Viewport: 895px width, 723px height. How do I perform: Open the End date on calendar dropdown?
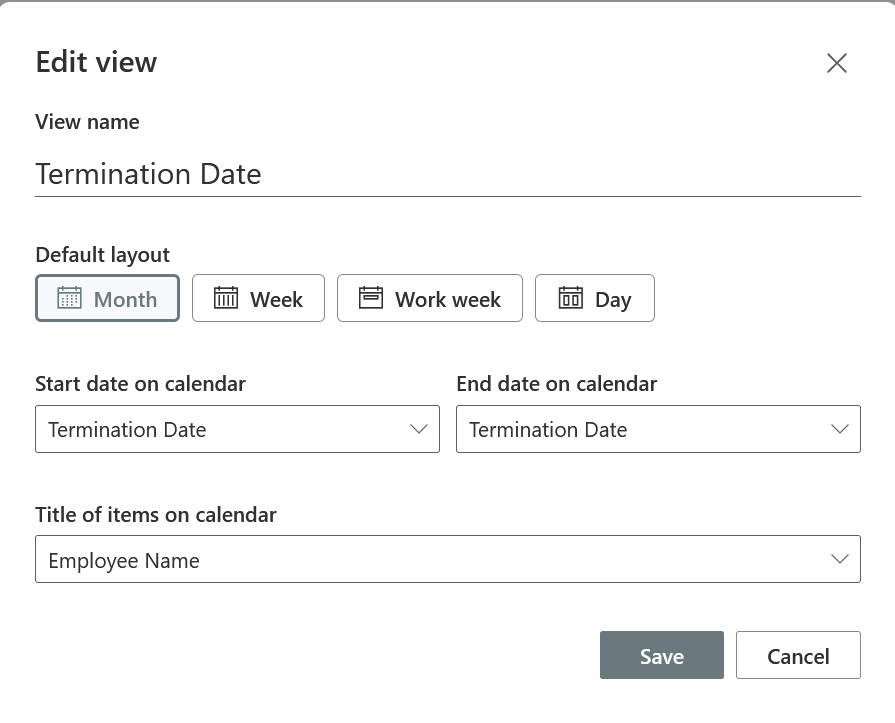tap(658, 428)
